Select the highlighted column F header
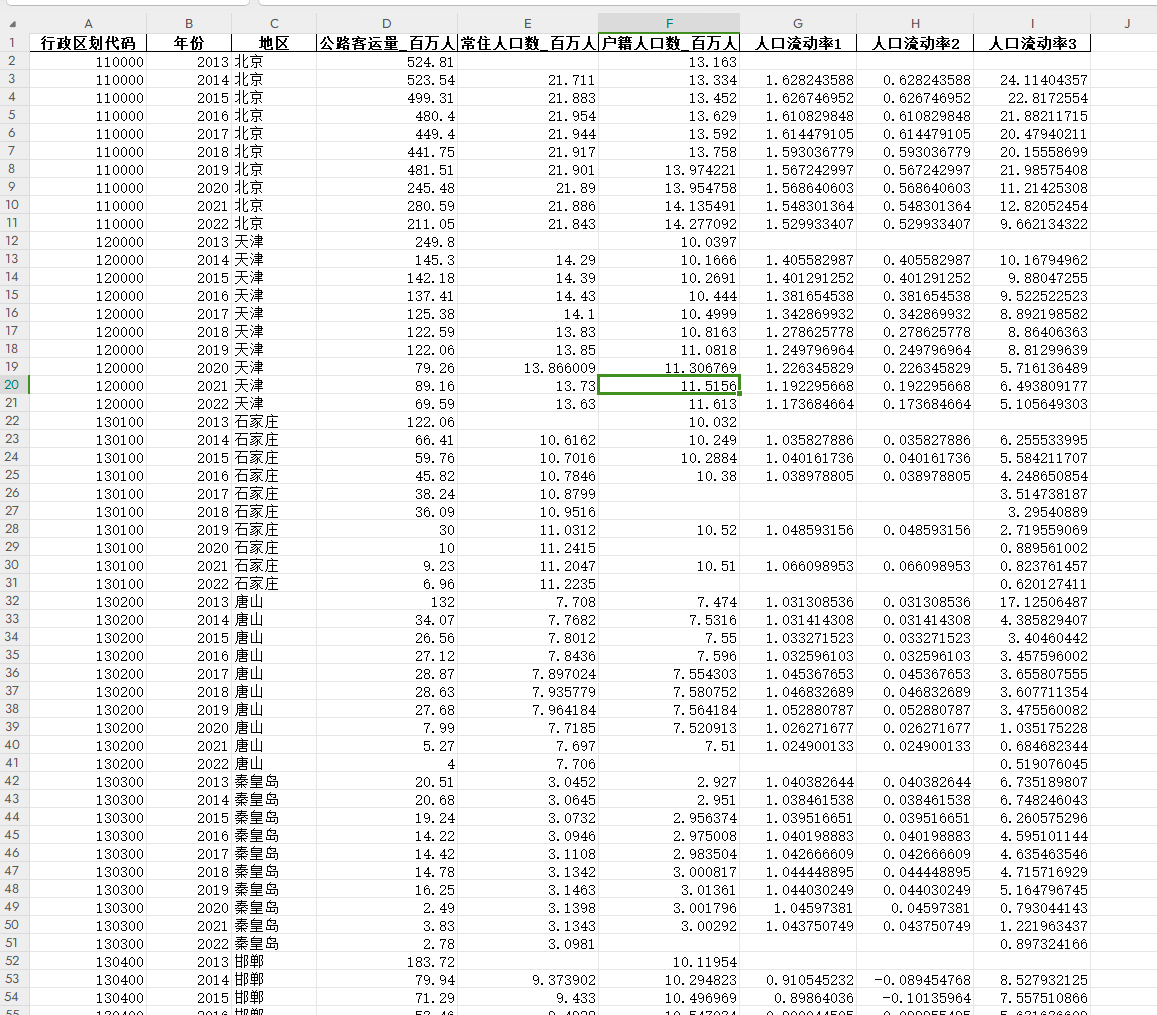1157x1015 pixels. (x=669, y=23)
